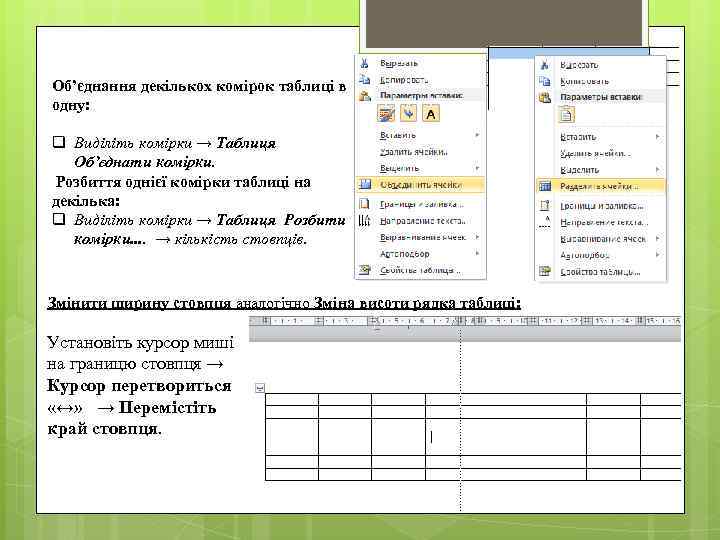Click the merge cells icon beside Объединить ячейки
The height and width of the screenshot is (540, 720).
pyautogui.click(x=365, y=185)
